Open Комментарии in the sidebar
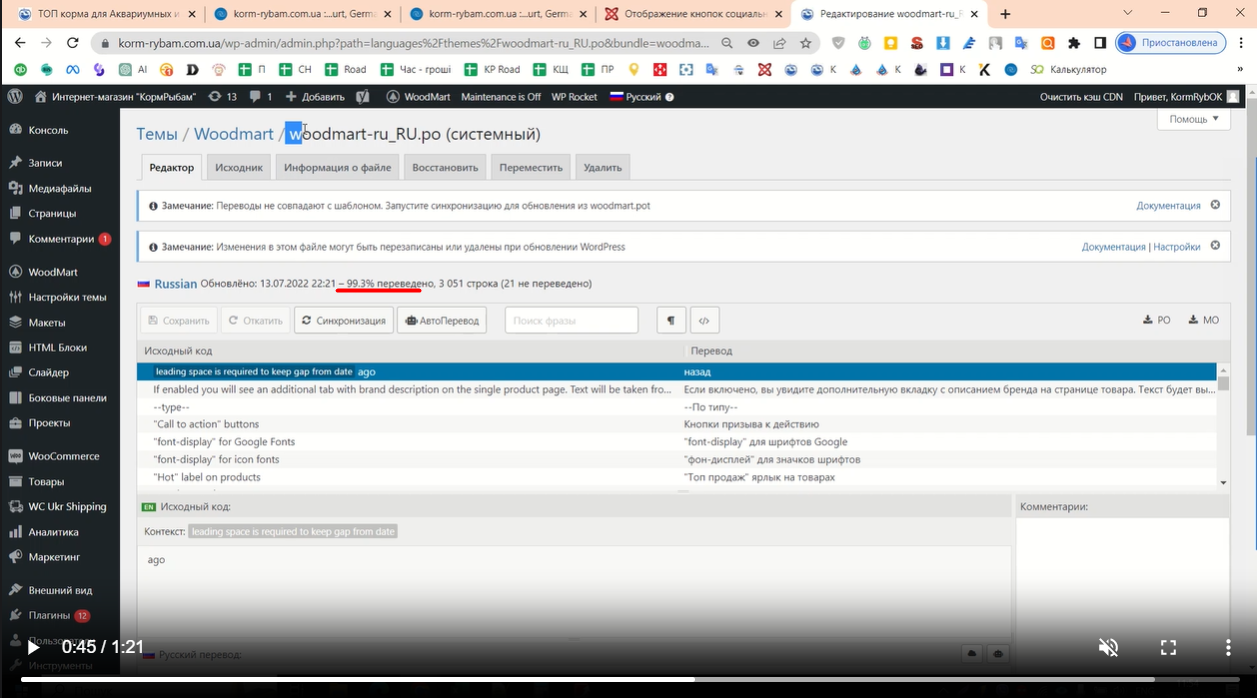This screenshot has height=698, width=1257. [x=60, y=239]
